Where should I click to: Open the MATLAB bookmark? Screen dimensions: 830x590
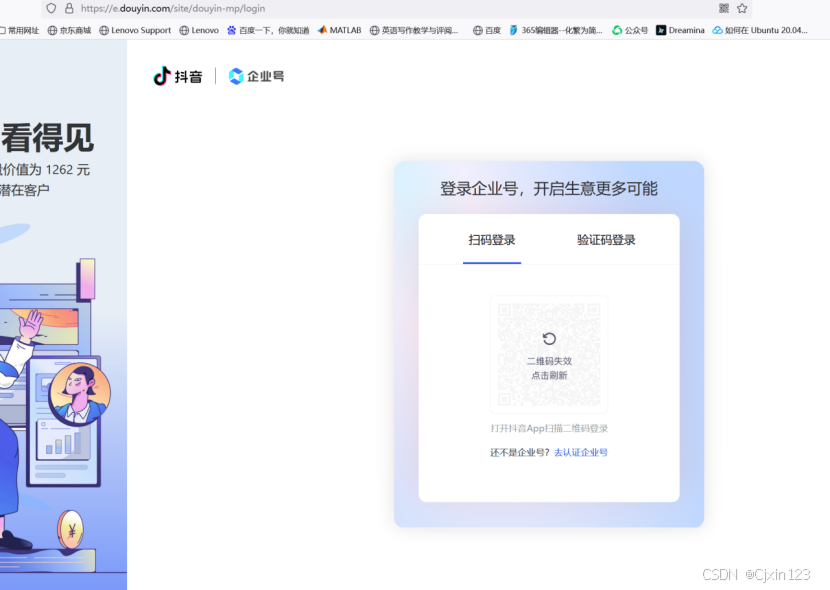click(339, 30)
